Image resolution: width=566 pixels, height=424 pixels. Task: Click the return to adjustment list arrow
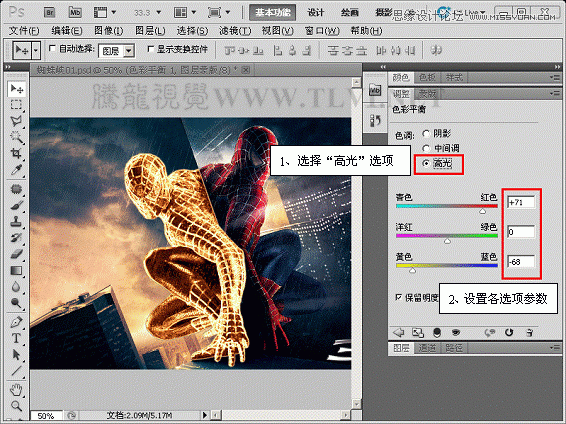pyautogui.click(x=399, y=332)
